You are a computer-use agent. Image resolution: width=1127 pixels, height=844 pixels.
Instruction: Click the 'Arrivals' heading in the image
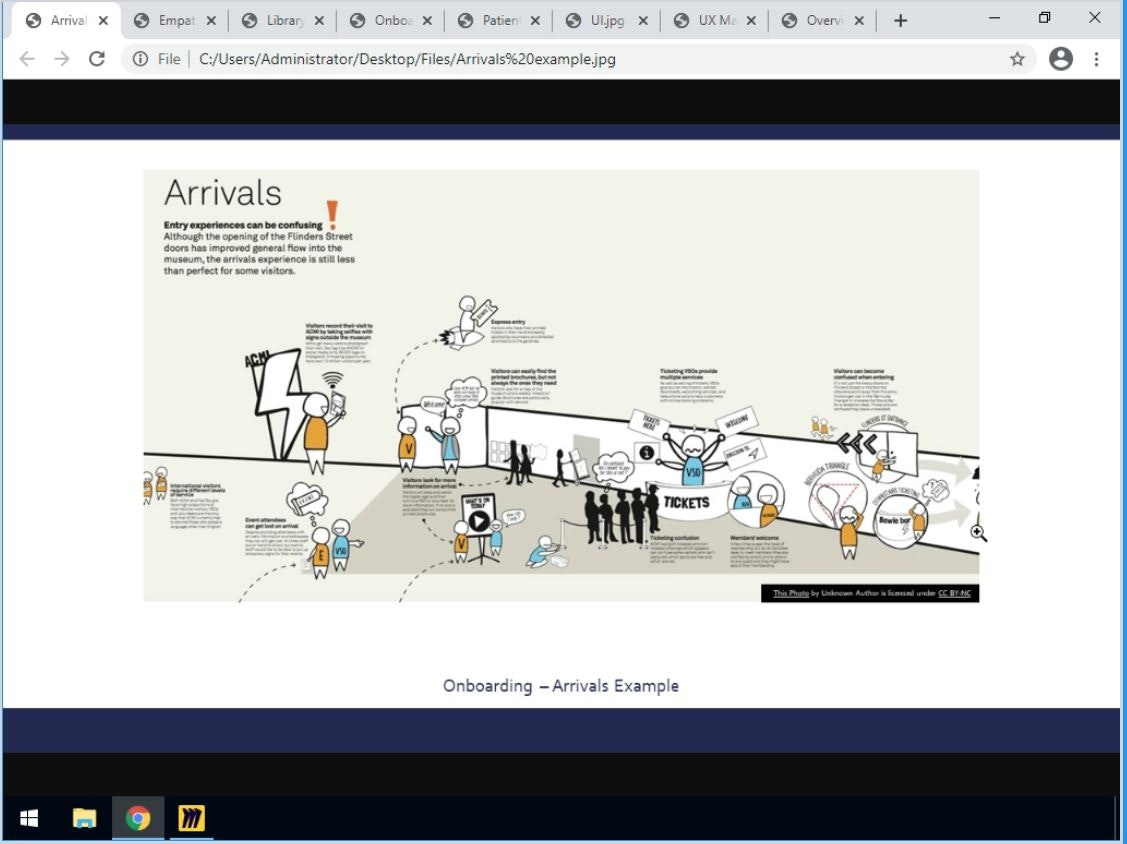pos(223,193)
